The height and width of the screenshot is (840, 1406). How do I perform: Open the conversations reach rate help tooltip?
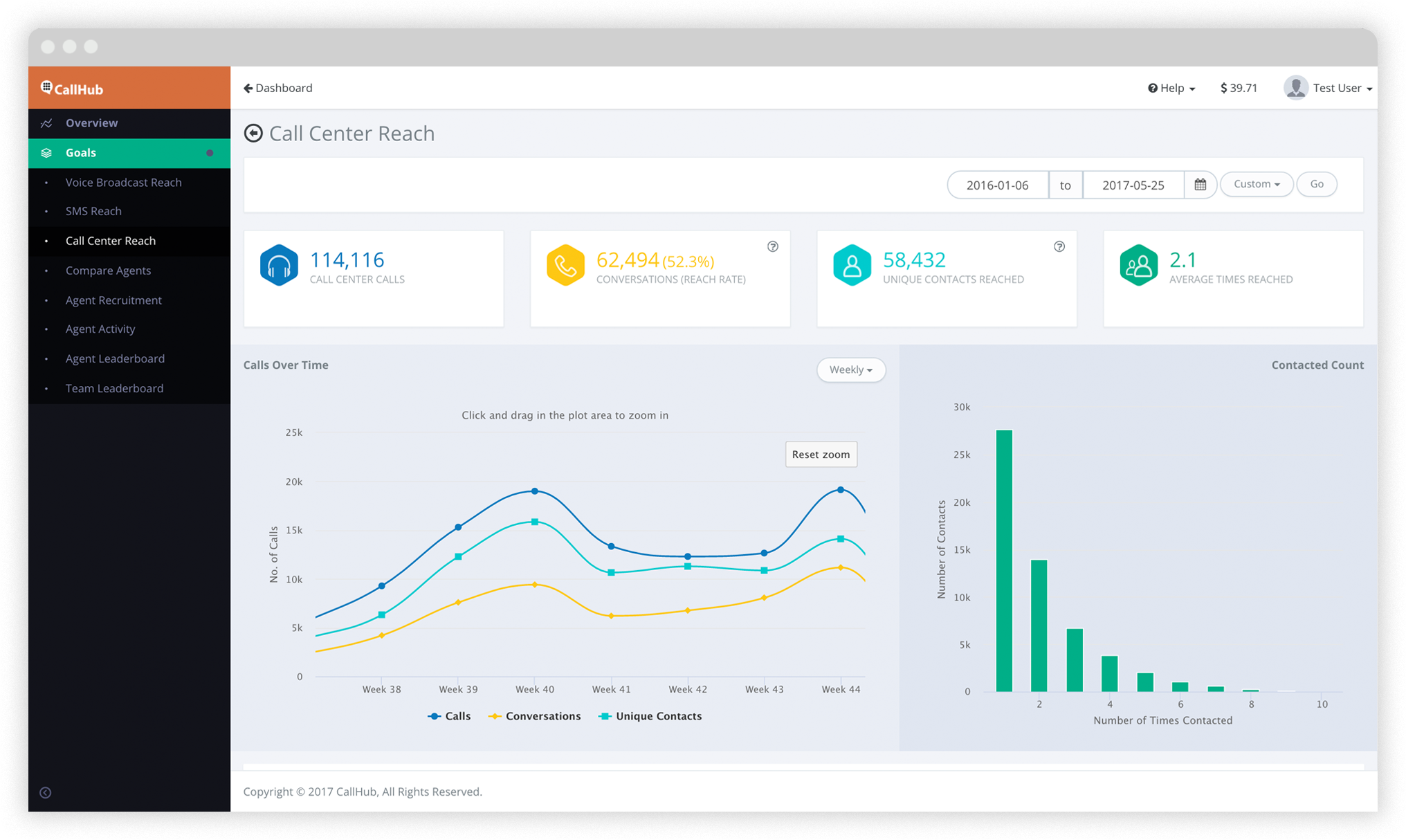pyautogui.click(x=773, y=246)
